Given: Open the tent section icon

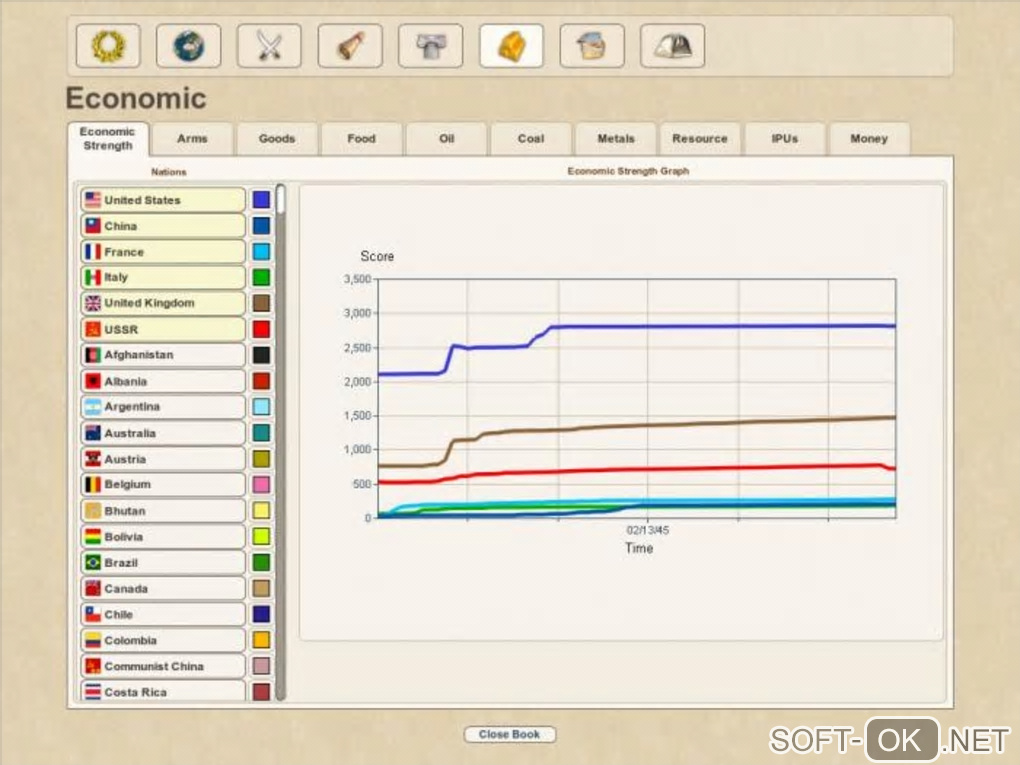Looking at the screenshot, I should pyautogui.click(x=673, y=46).
